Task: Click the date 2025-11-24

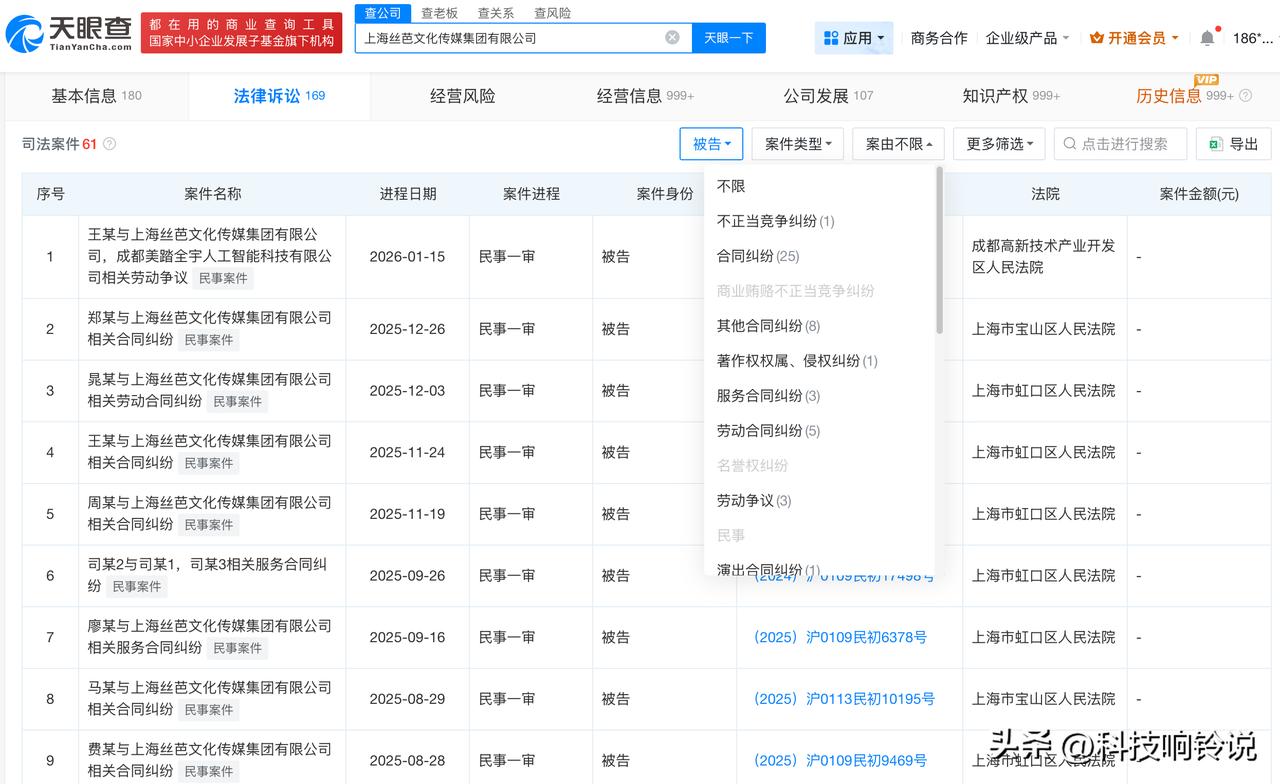Action: (x=407, y=452)
